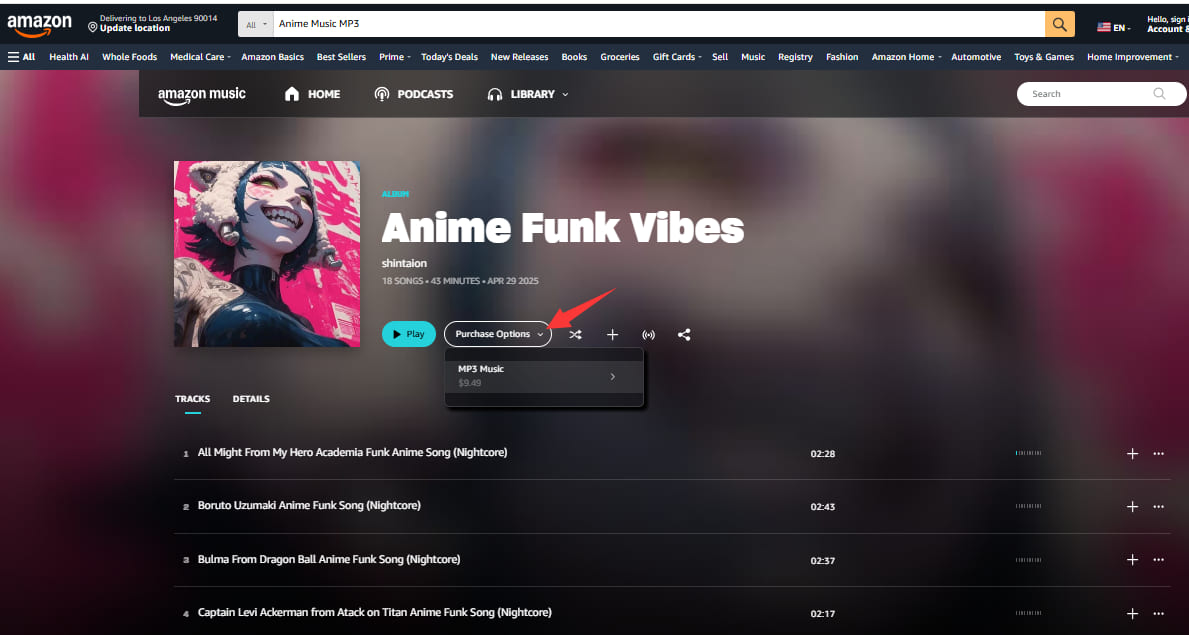The height and width of the screenshot is (635, 1189).
Task: Click the shuffle icon
Action: tap(576, 335)
